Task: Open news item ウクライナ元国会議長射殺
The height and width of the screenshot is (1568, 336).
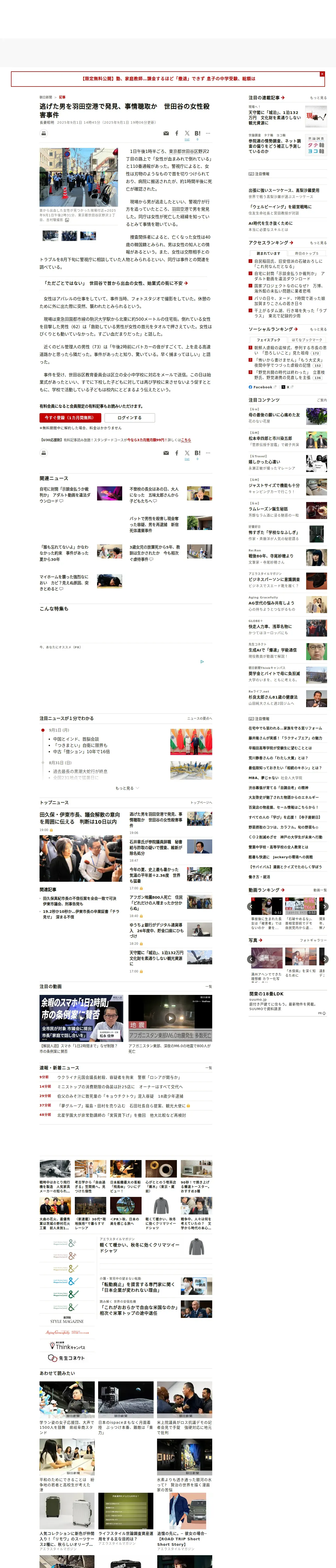Action: pos(118,1077)
